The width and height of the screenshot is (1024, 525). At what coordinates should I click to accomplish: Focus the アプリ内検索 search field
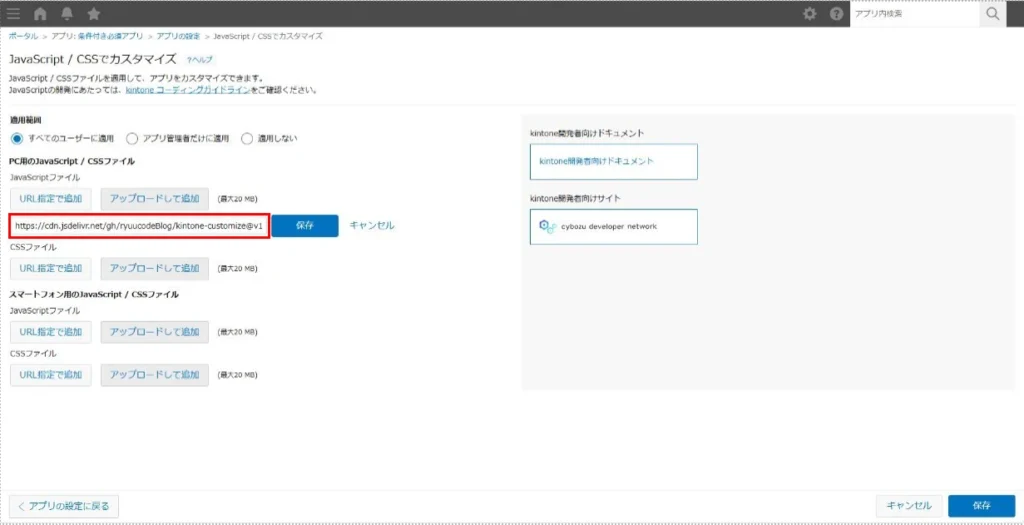point(915,14)
